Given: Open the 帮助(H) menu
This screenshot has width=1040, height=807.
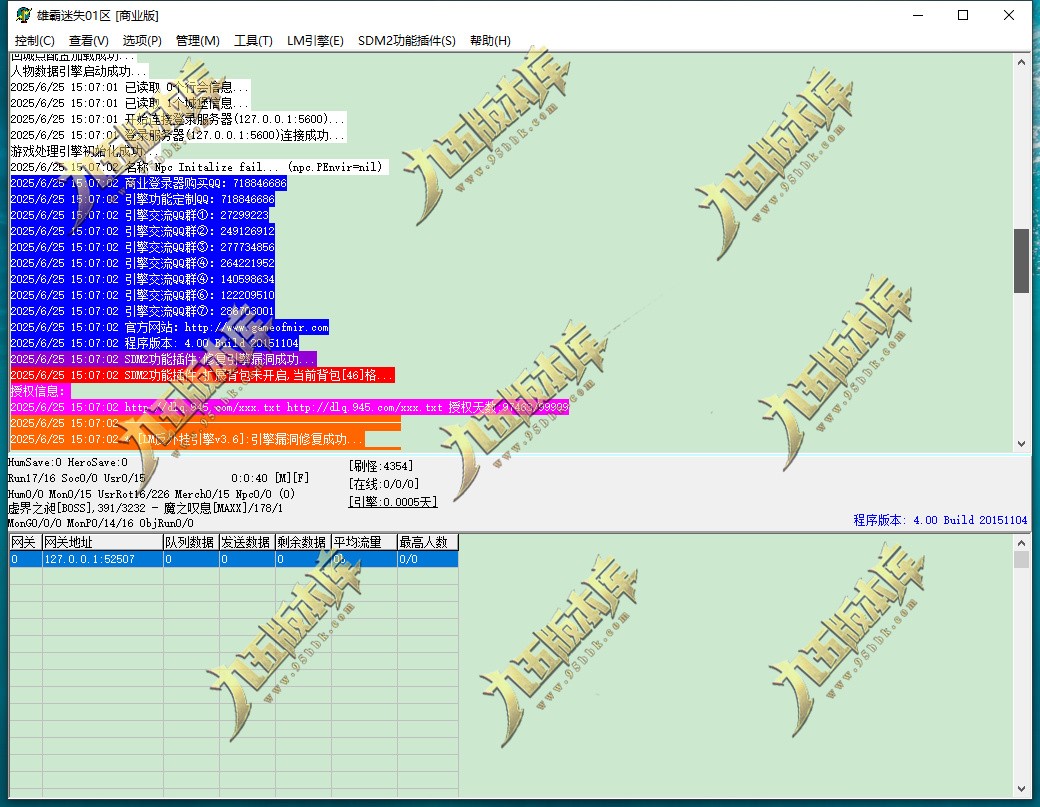Looking at the screenshot, I should (x=490, y=40).
